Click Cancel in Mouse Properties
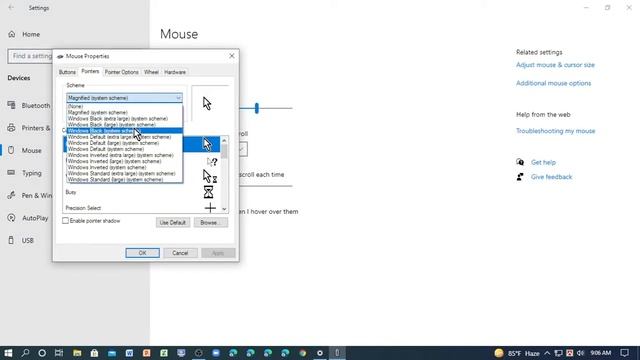Viewport: 640px width, 360px height. [180, 253]
